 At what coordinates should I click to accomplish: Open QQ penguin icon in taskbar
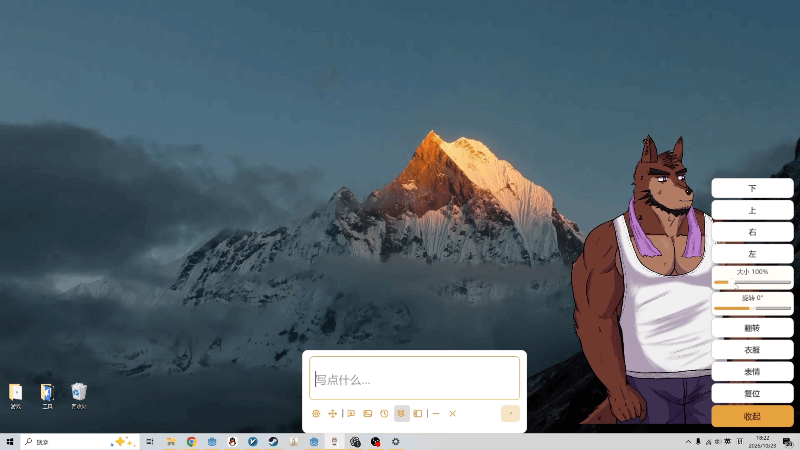point(232,442)
